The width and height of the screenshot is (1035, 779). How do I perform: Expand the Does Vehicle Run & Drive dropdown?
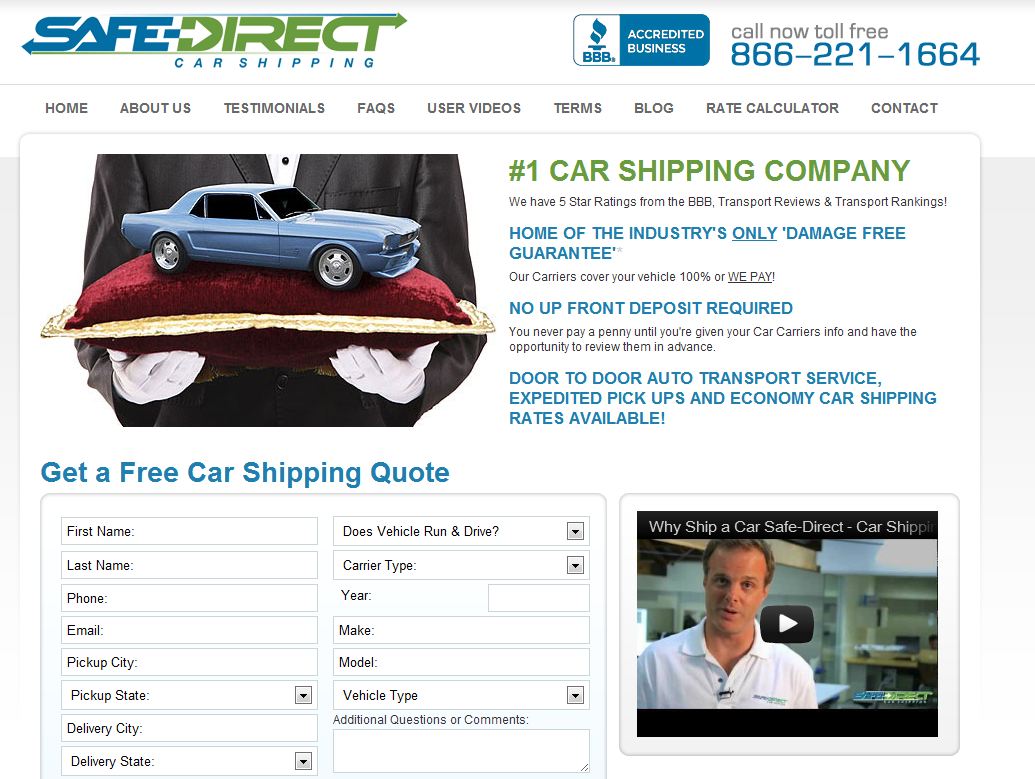coord(461,531)
